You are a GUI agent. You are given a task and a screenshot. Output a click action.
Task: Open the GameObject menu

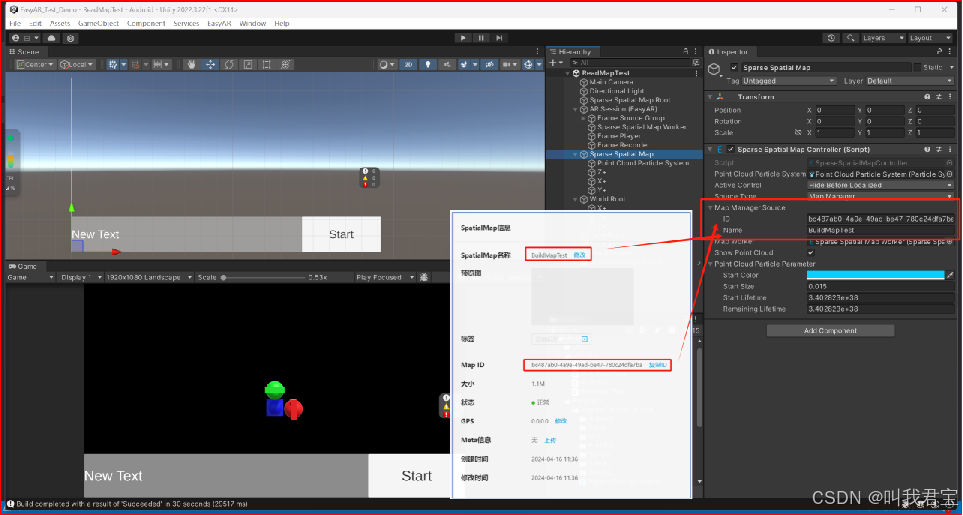[x=99, y=23]
